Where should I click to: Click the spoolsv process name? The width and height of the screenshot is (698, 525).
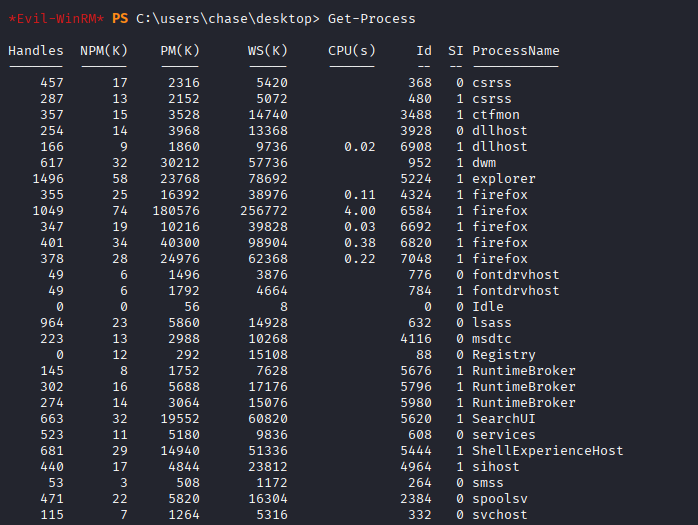click(x=499, y=500)
